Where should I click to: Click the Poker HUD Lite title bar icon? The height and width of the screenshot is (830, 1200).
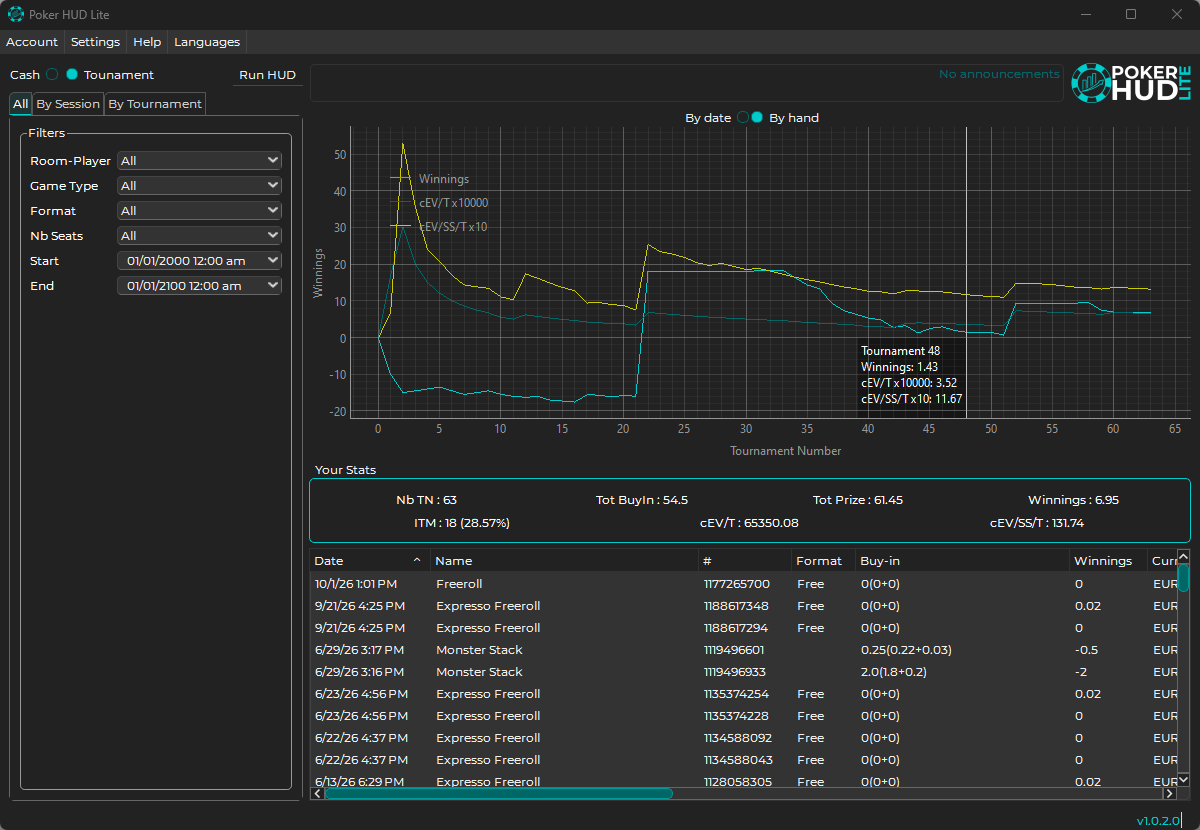[x=15, y=15]
